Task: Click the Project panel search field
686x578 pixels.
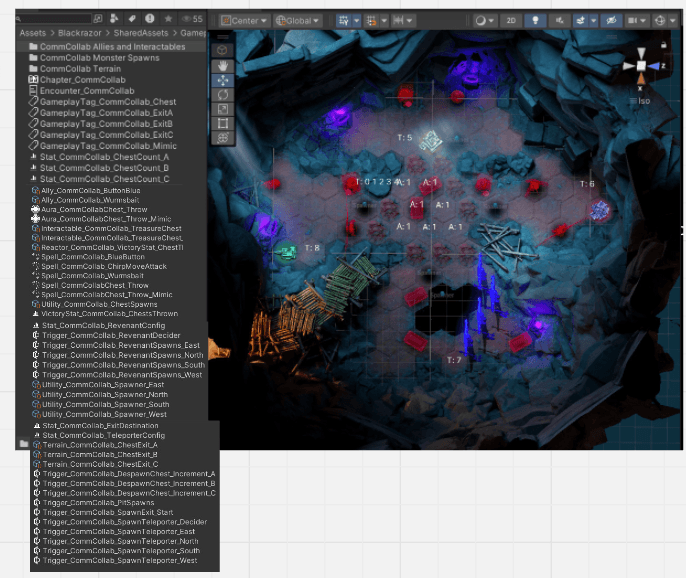Action: click(x=56, y=19)
